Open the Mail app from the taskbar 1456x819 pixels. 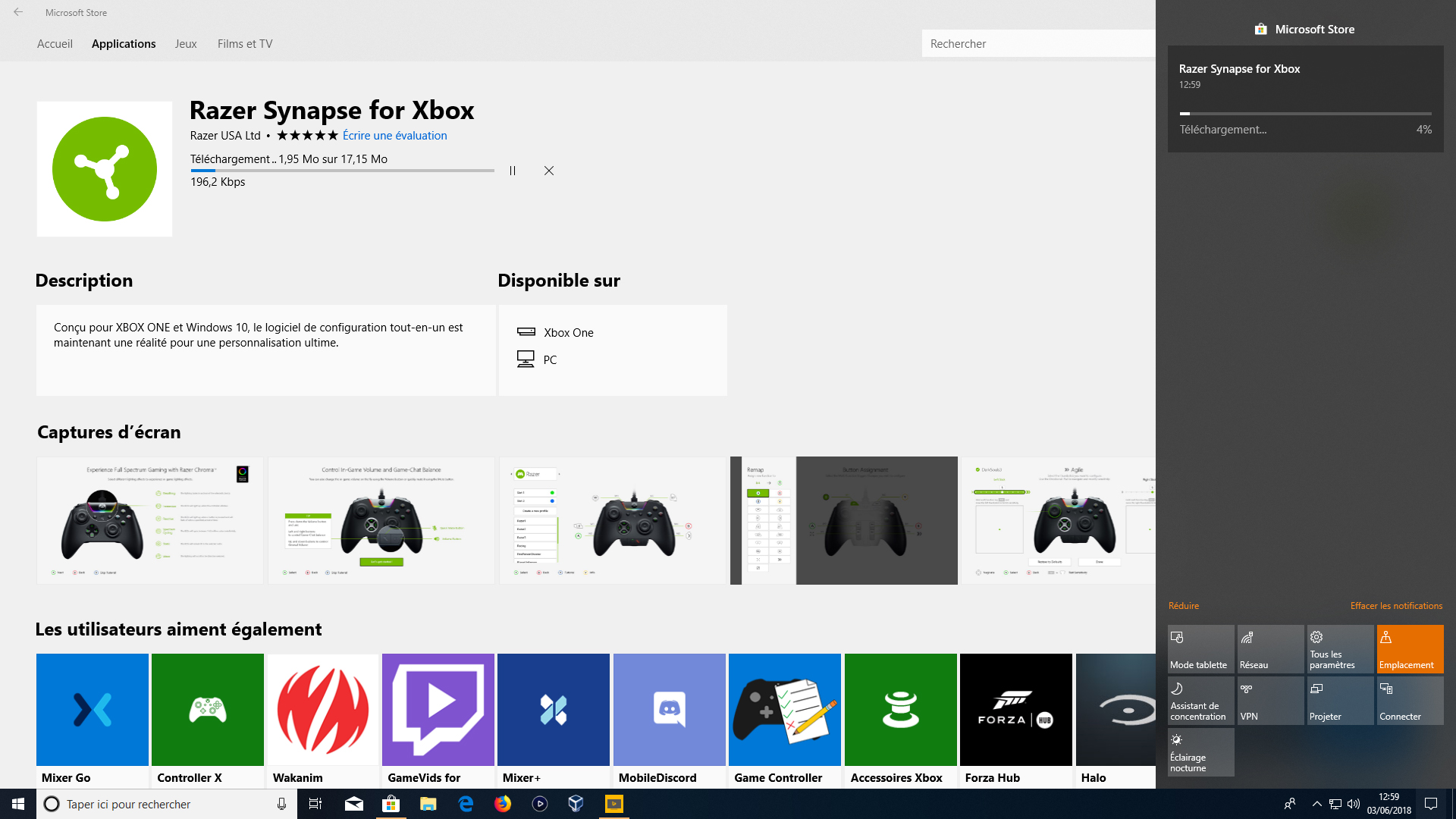click(353, 804)
